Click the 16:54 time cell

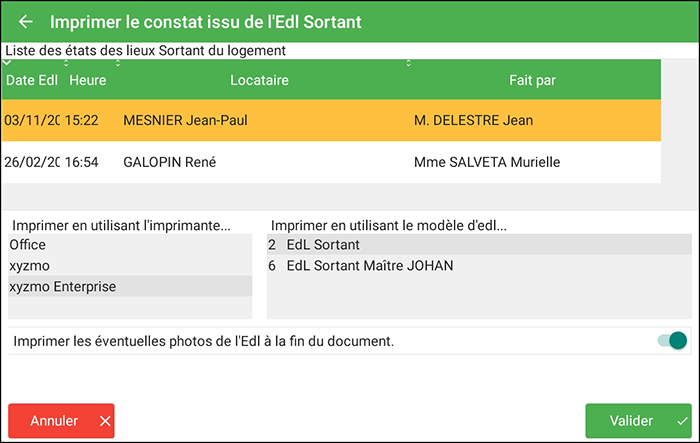coord(82,162)
